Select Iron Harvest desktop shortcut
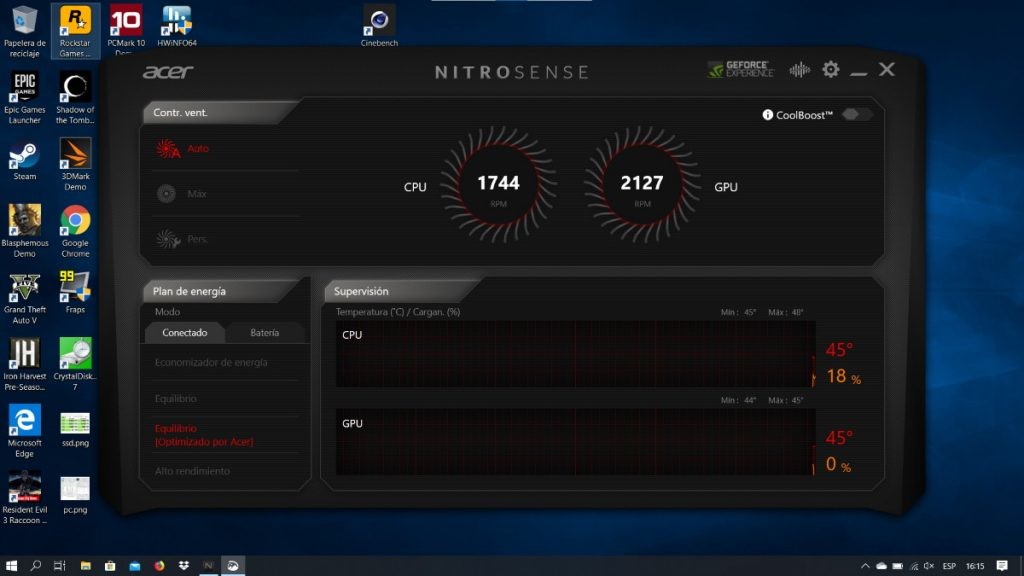The image size is (1024, 576). point(25,364)
